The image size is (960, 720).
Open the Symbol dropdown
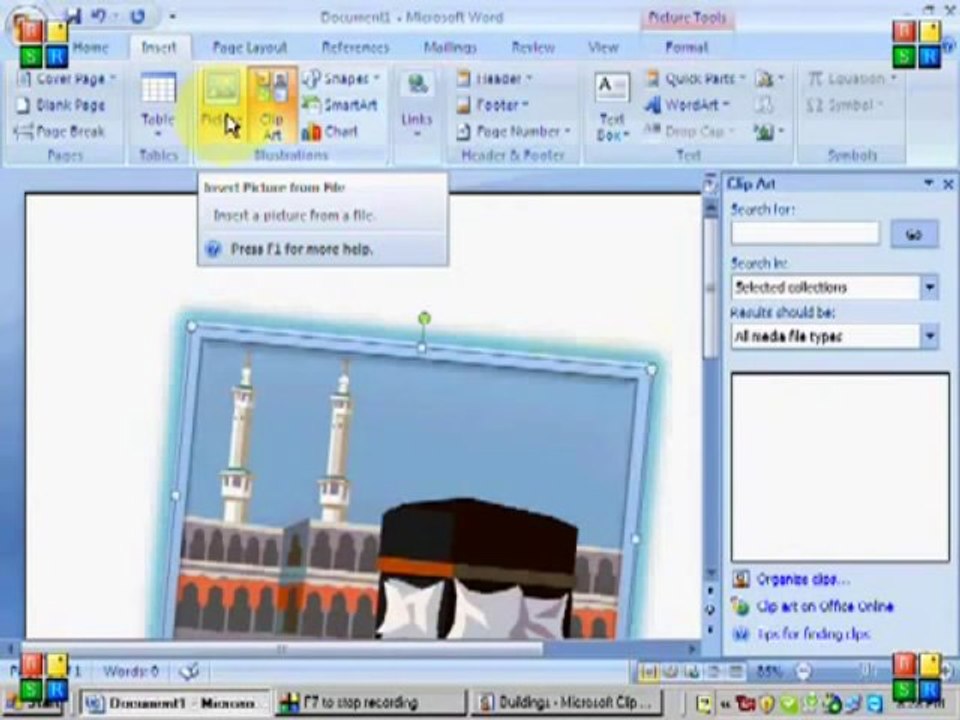(x=845, y=105)
